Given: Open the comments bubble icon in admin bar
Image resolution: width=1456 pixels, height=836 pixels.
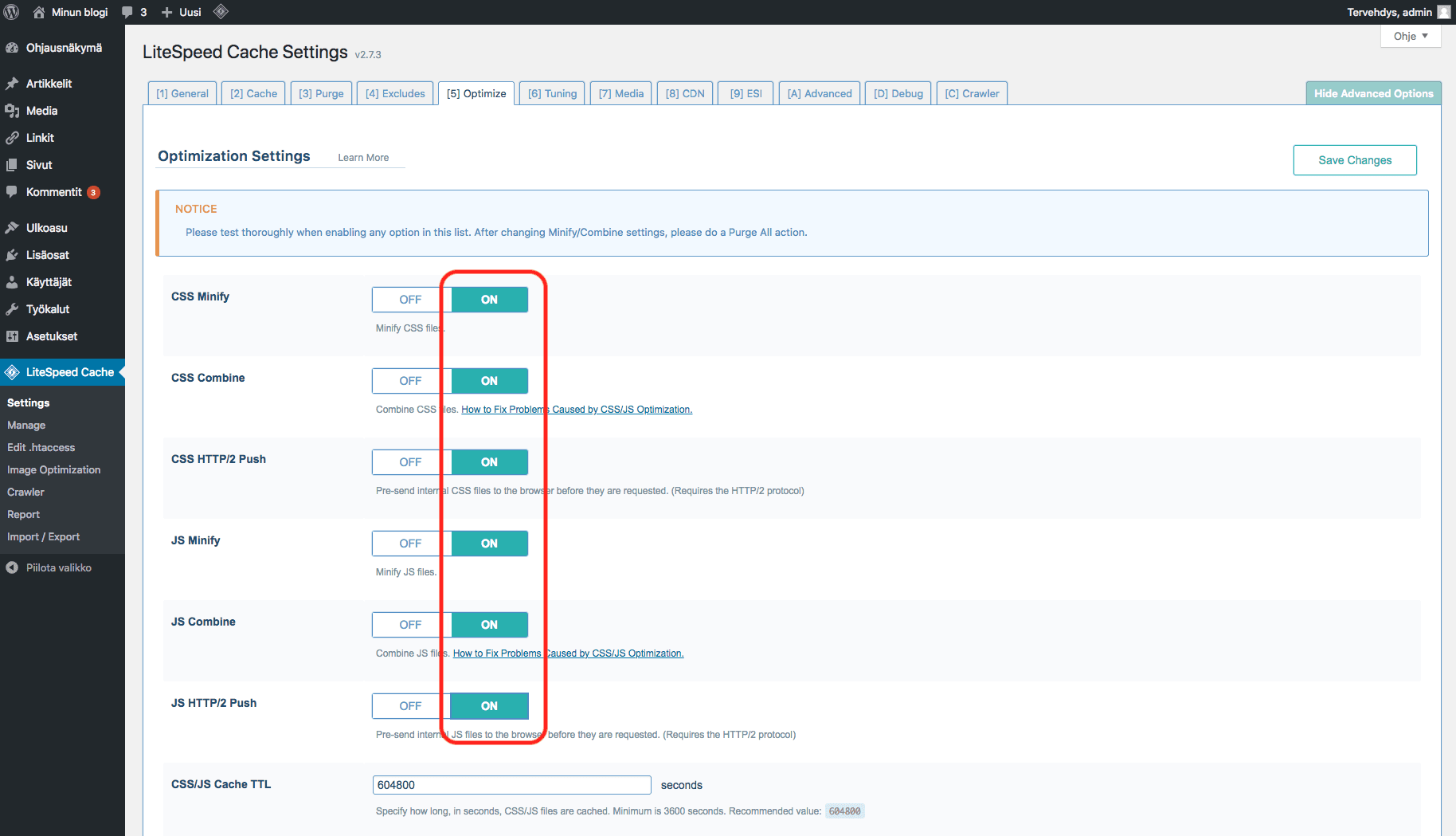Looking at the screenshot, I should 127,12.
